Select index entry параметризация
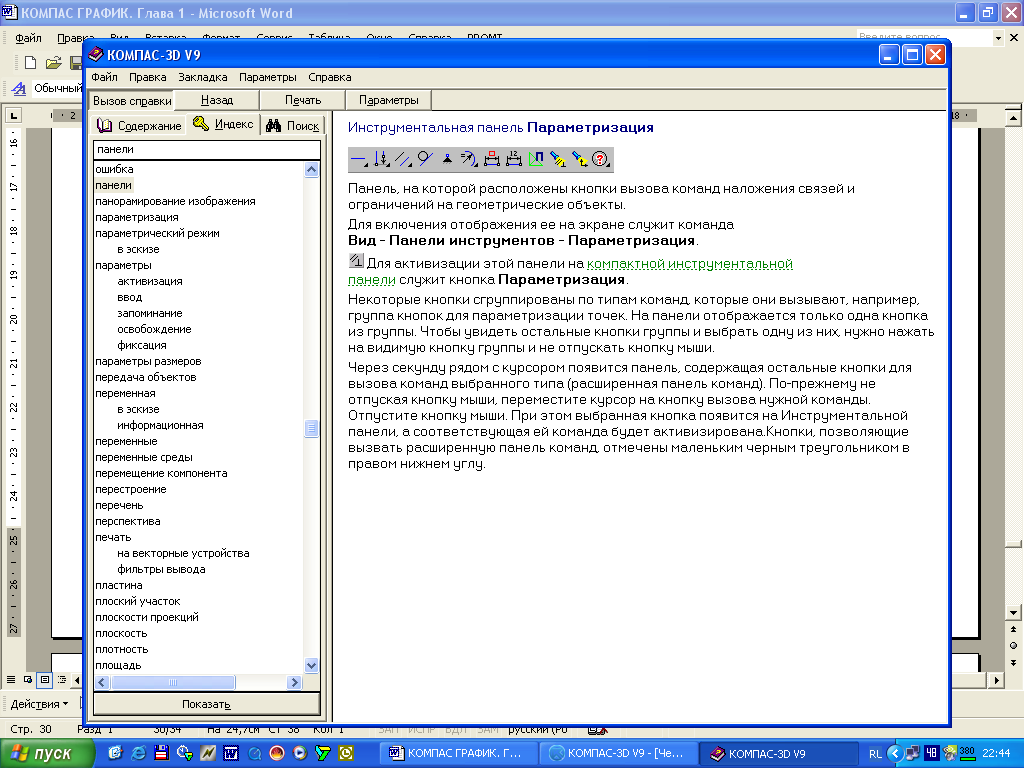Screen dimensions: 1024x768 click(x=136, y=217)
